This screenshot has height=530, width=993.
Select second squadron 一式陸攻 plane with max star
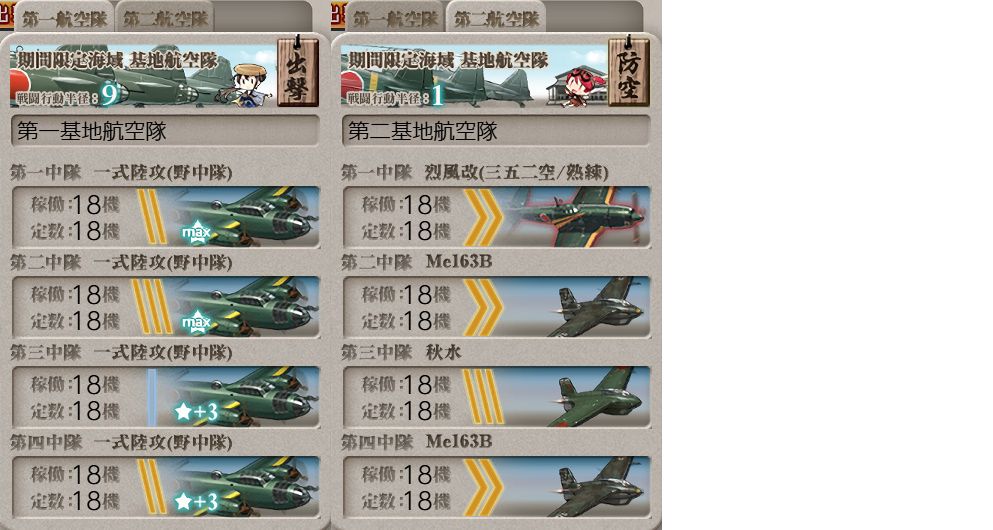pyautogui.click(x=165, y=306)
